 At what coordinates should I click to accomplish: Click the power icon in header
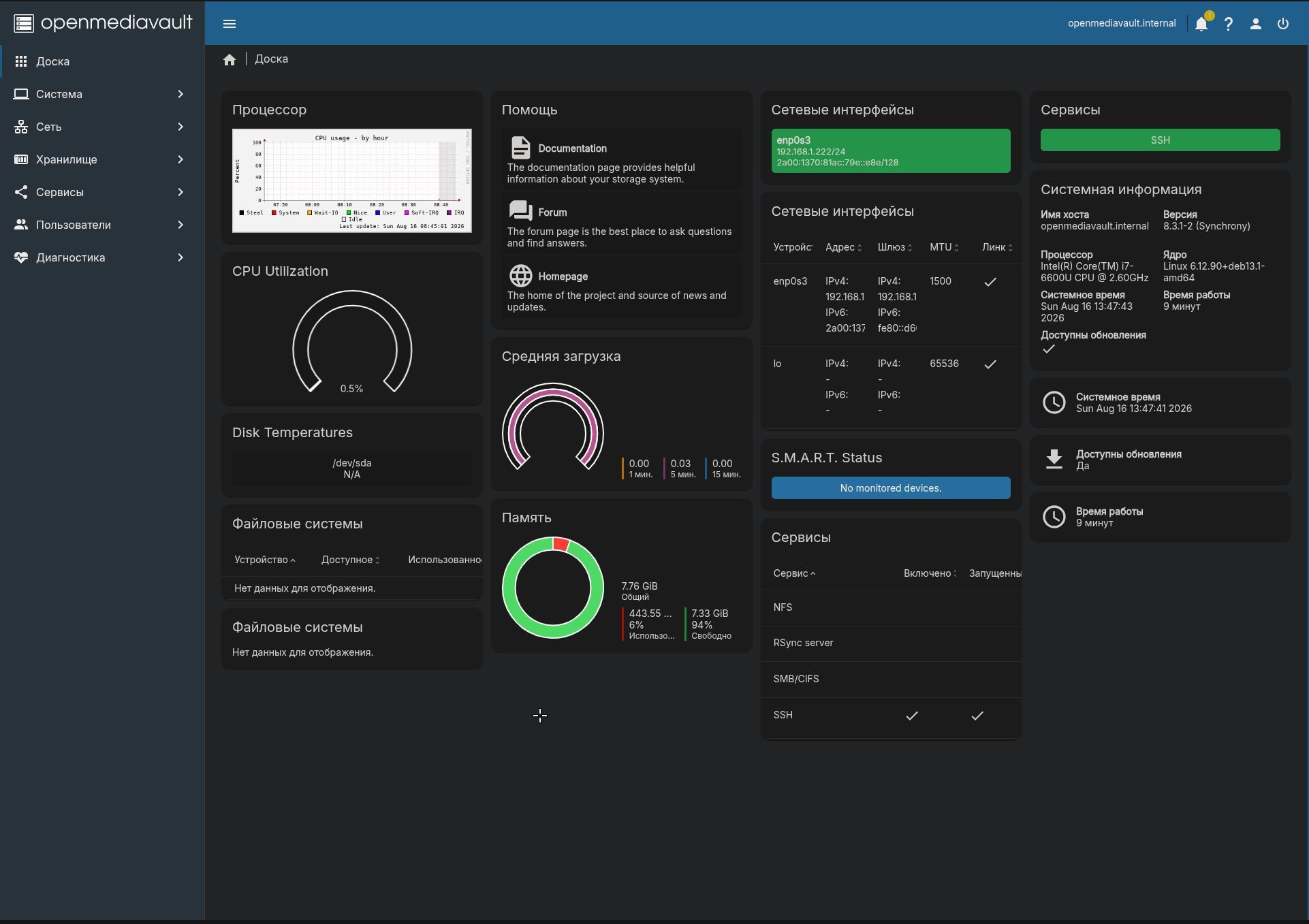click(1283, 24)
